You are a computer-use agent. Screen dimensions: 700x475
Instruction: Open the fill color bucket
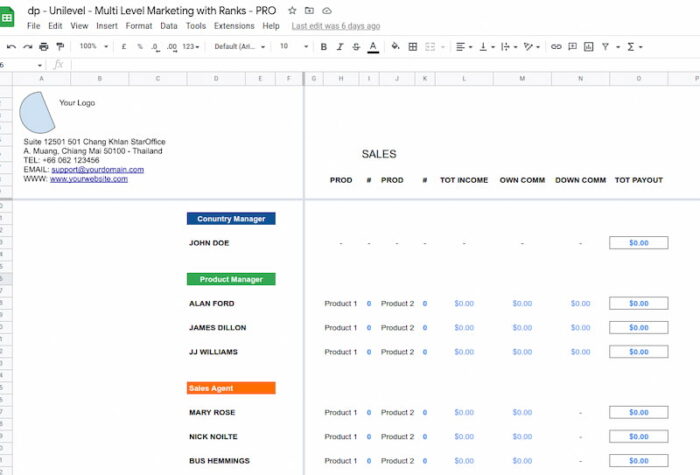click(396, 46)
